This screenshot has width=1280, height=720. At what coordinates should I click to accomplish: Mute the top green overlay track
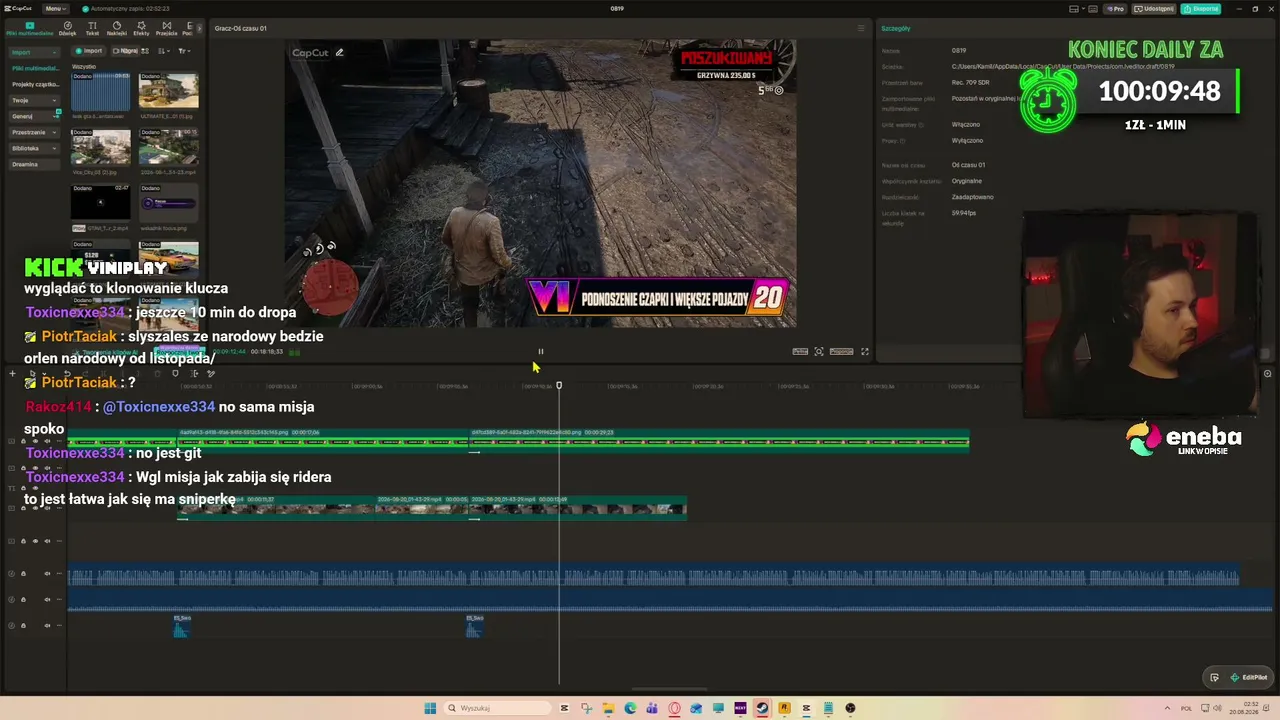tap(47, 441)
